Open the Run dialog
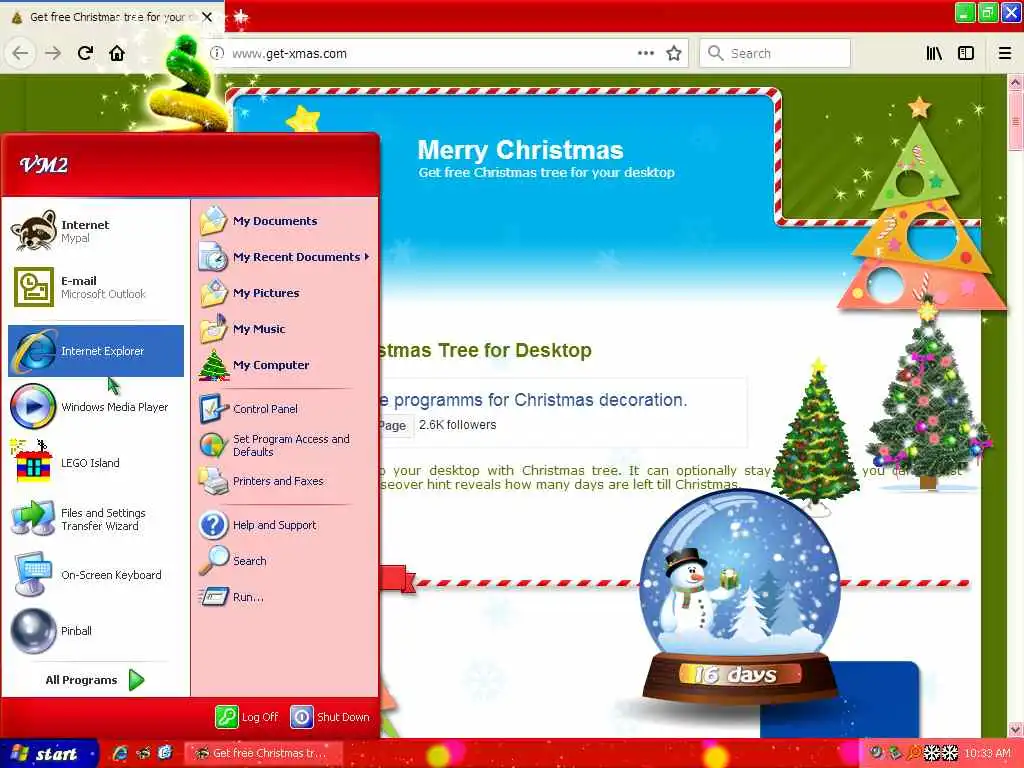 [x=285, y=596]
